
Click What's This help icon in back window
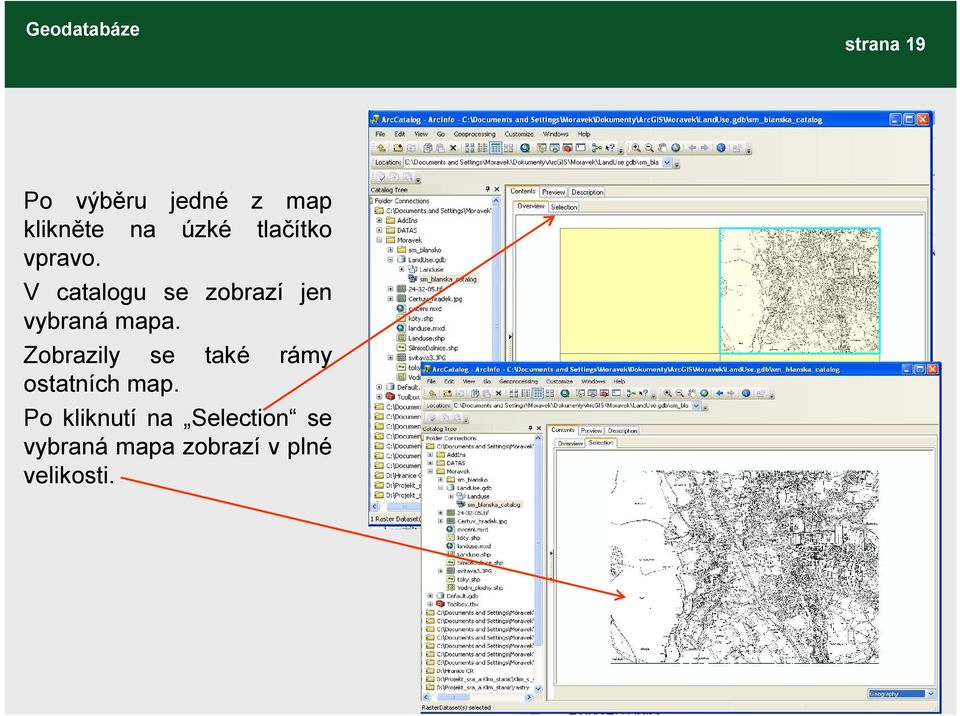click(610, 148)
